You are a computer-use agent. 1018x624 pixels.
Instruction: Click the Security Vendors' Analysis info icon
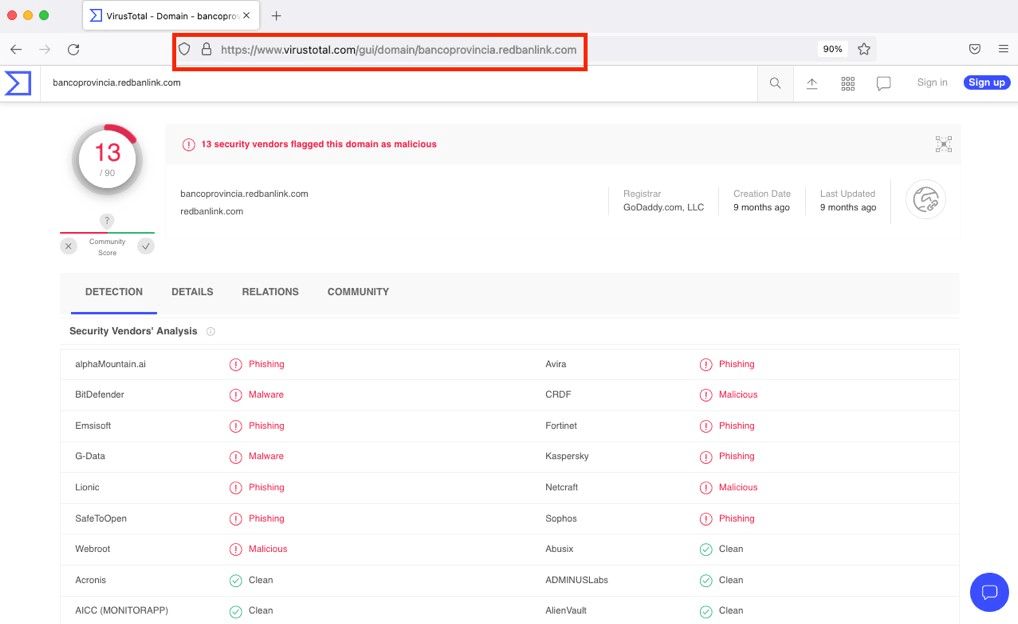[211, 331]
